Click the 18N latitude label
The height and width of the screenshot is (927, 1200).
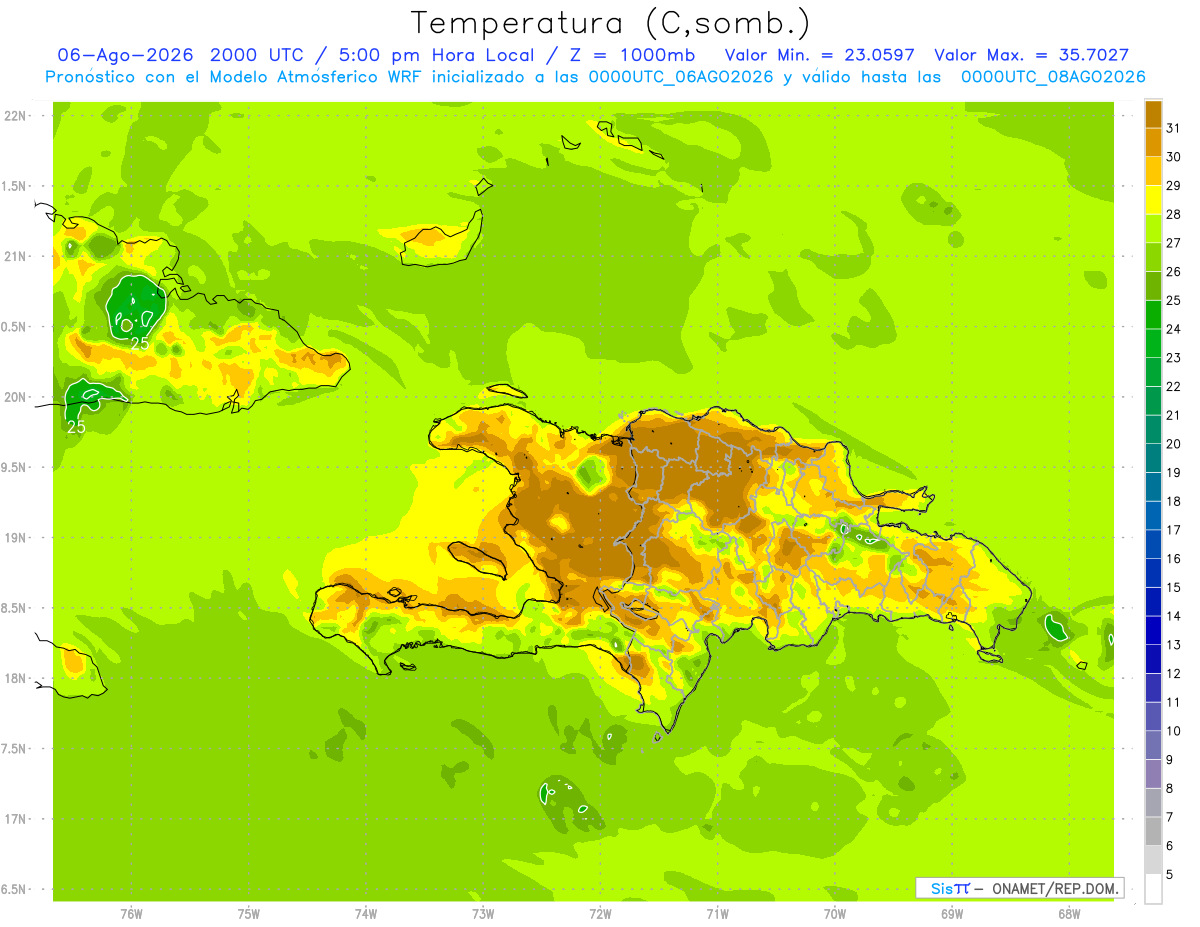[x=15, y=678]
